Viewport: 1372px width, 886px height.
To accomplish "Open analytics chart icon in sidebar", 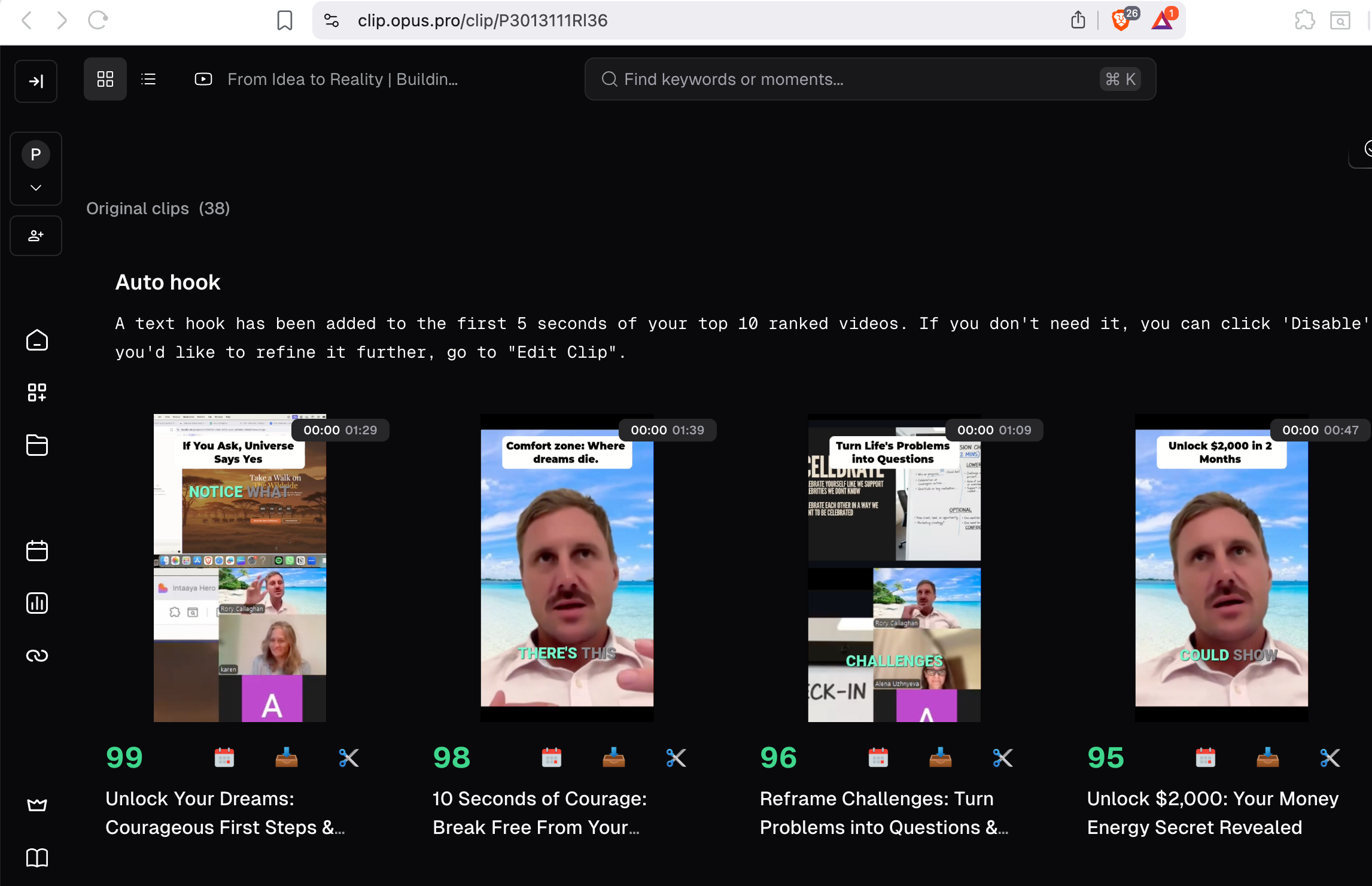I will coord(37,603).
